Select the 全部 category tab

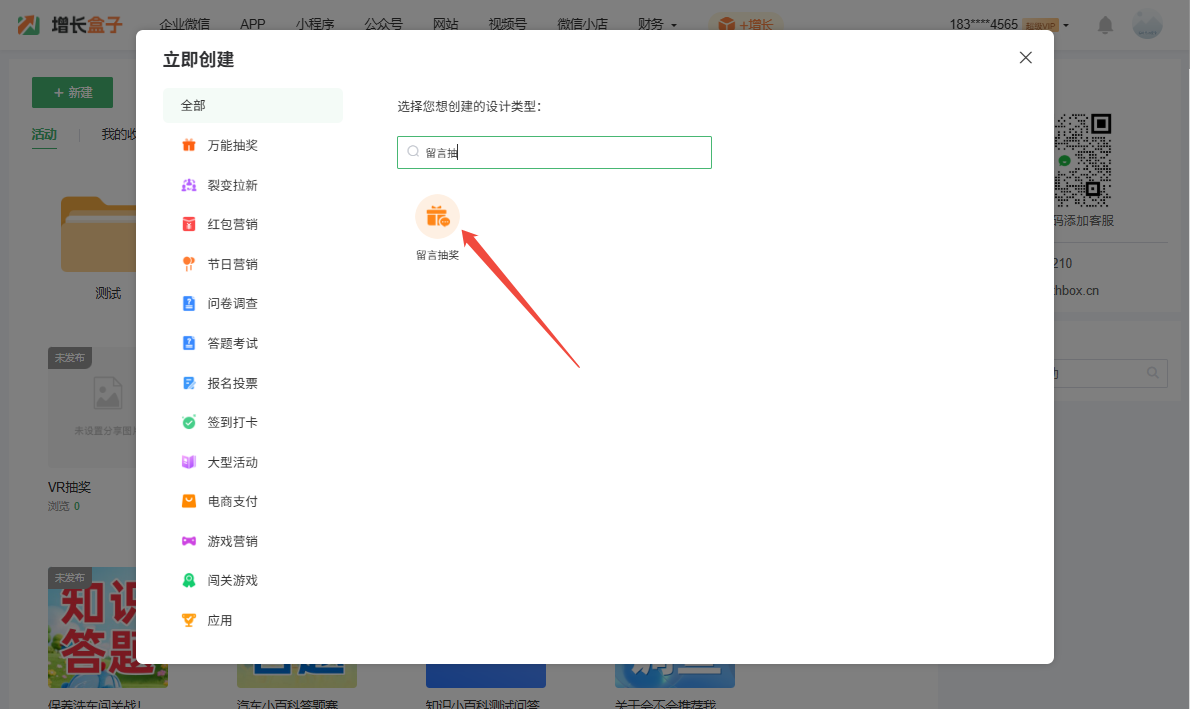coord(252,105)
